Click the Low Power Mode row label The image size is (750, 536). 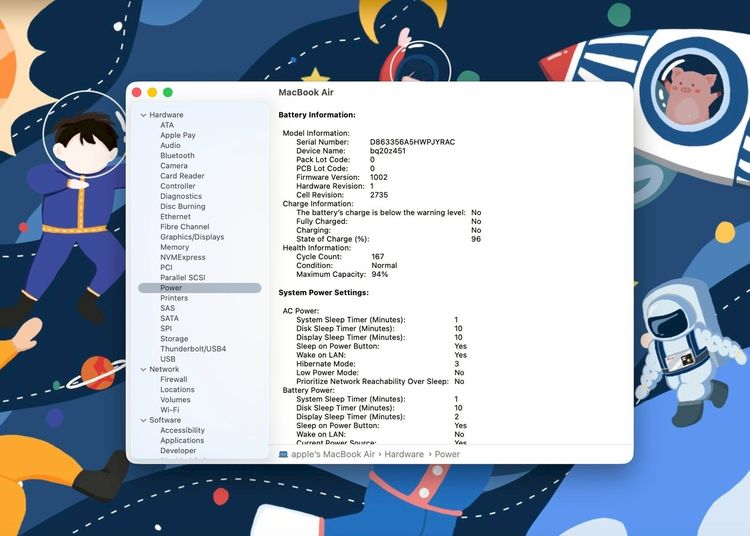pyautogui.click(x=327, y=372)
